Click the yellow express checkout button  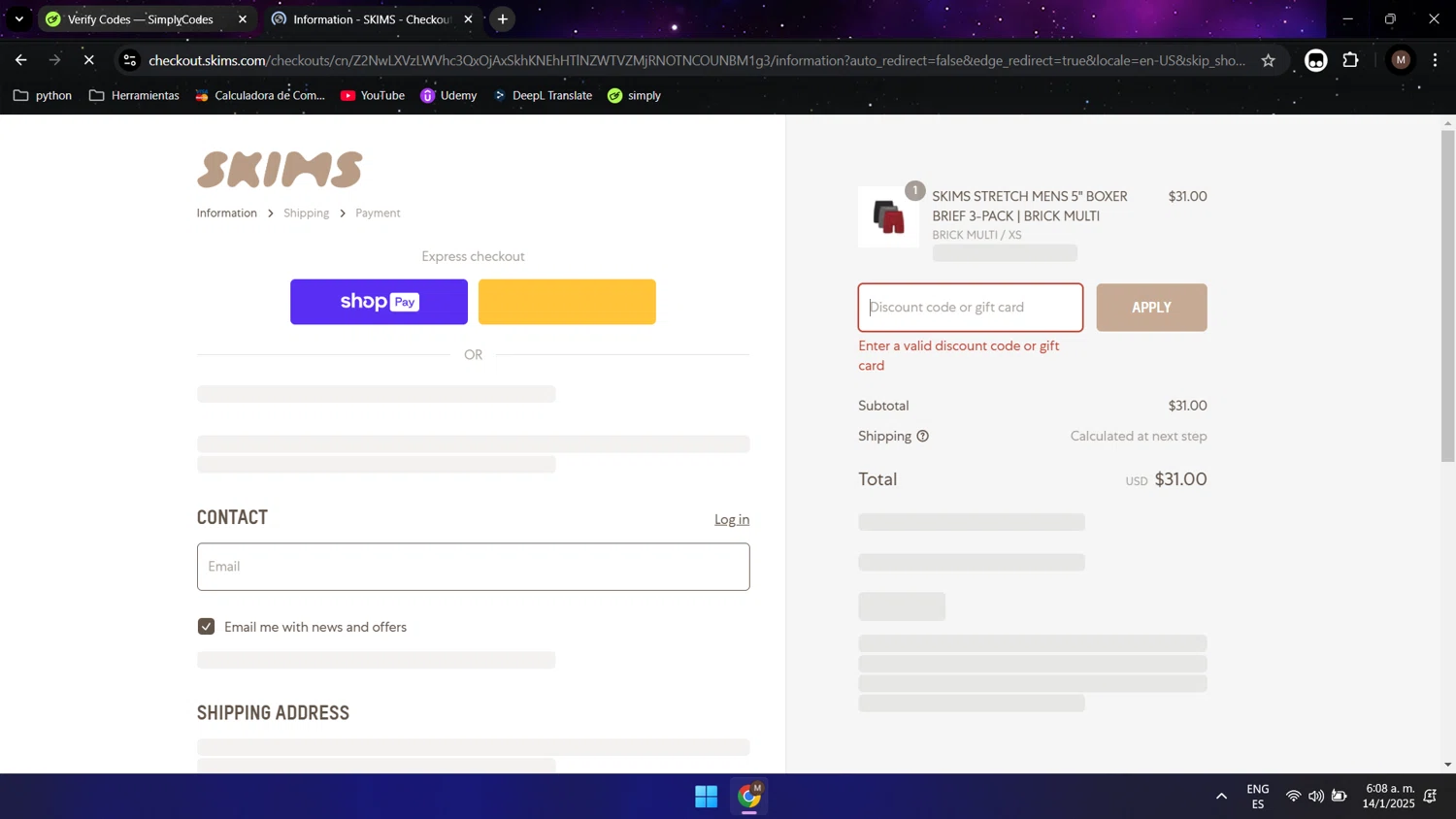pyautogui.click(x=567, y=302)
